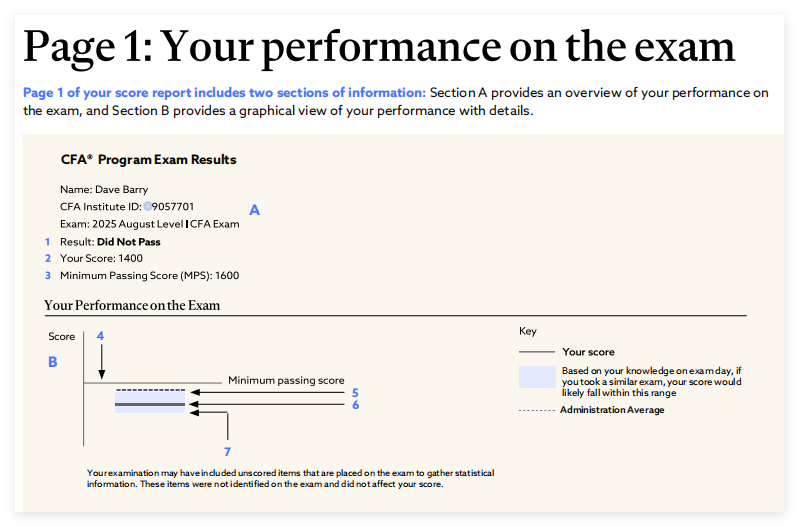Click the "Minimum passing score" chart label
The height and width of the screenshot is (527, 799).
click(286, 381)
